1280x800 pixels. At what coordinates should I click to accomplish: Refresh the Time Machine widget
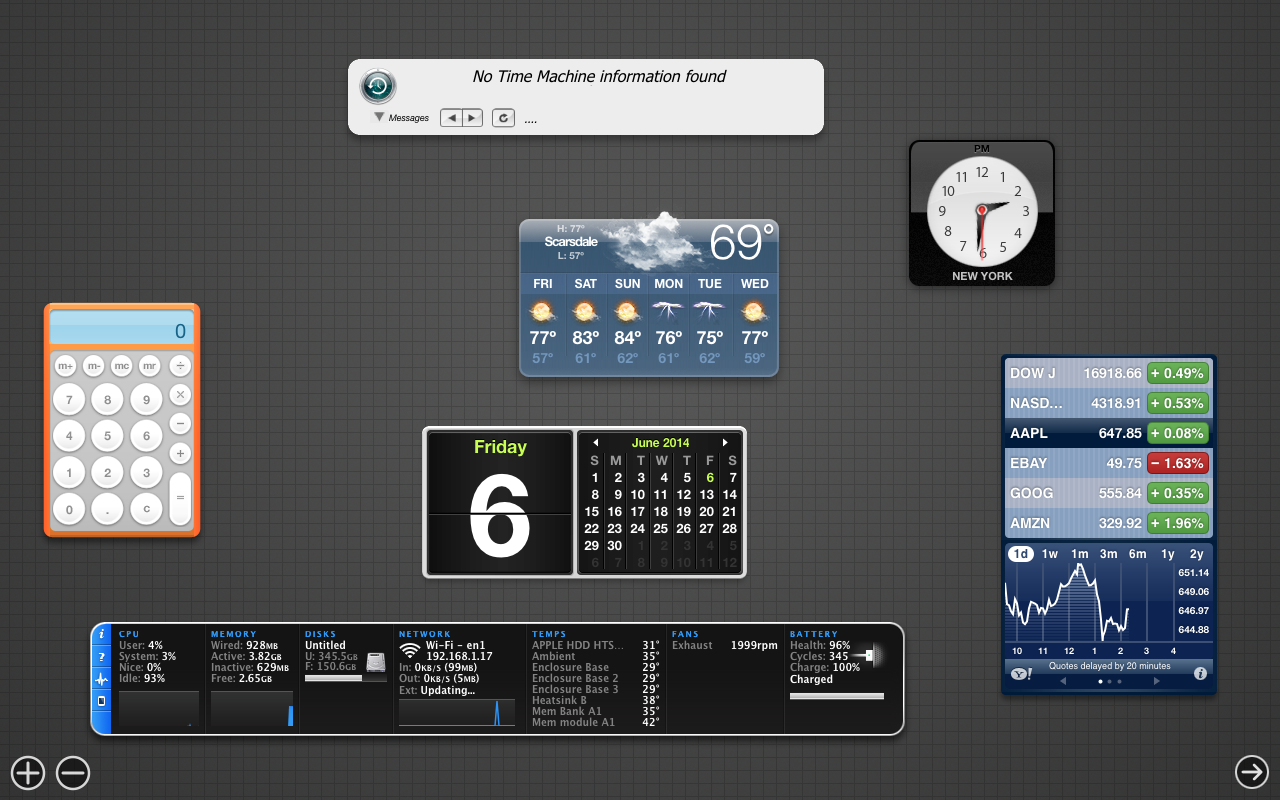(x=504, y=118)
